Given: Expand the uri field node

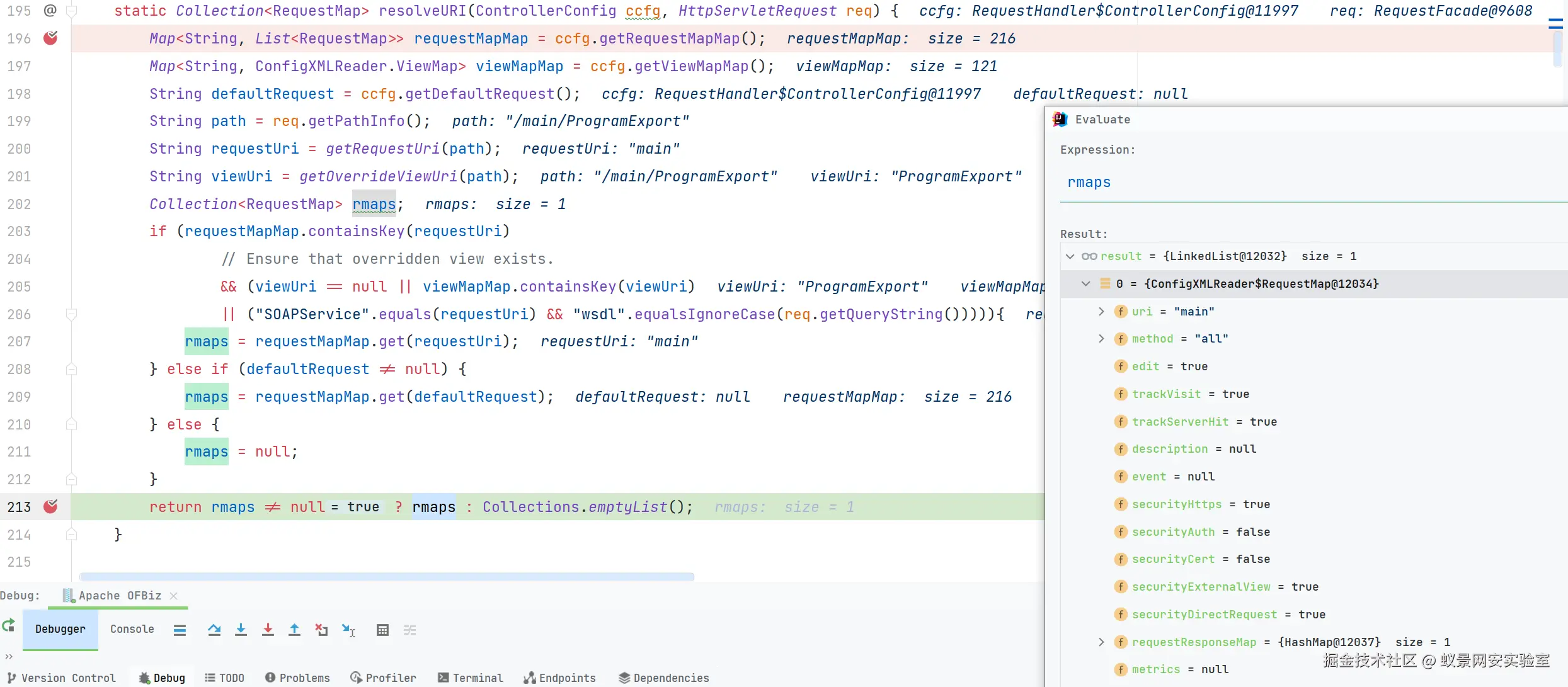Looking at the screenshot, I should tap(1101, 312).
